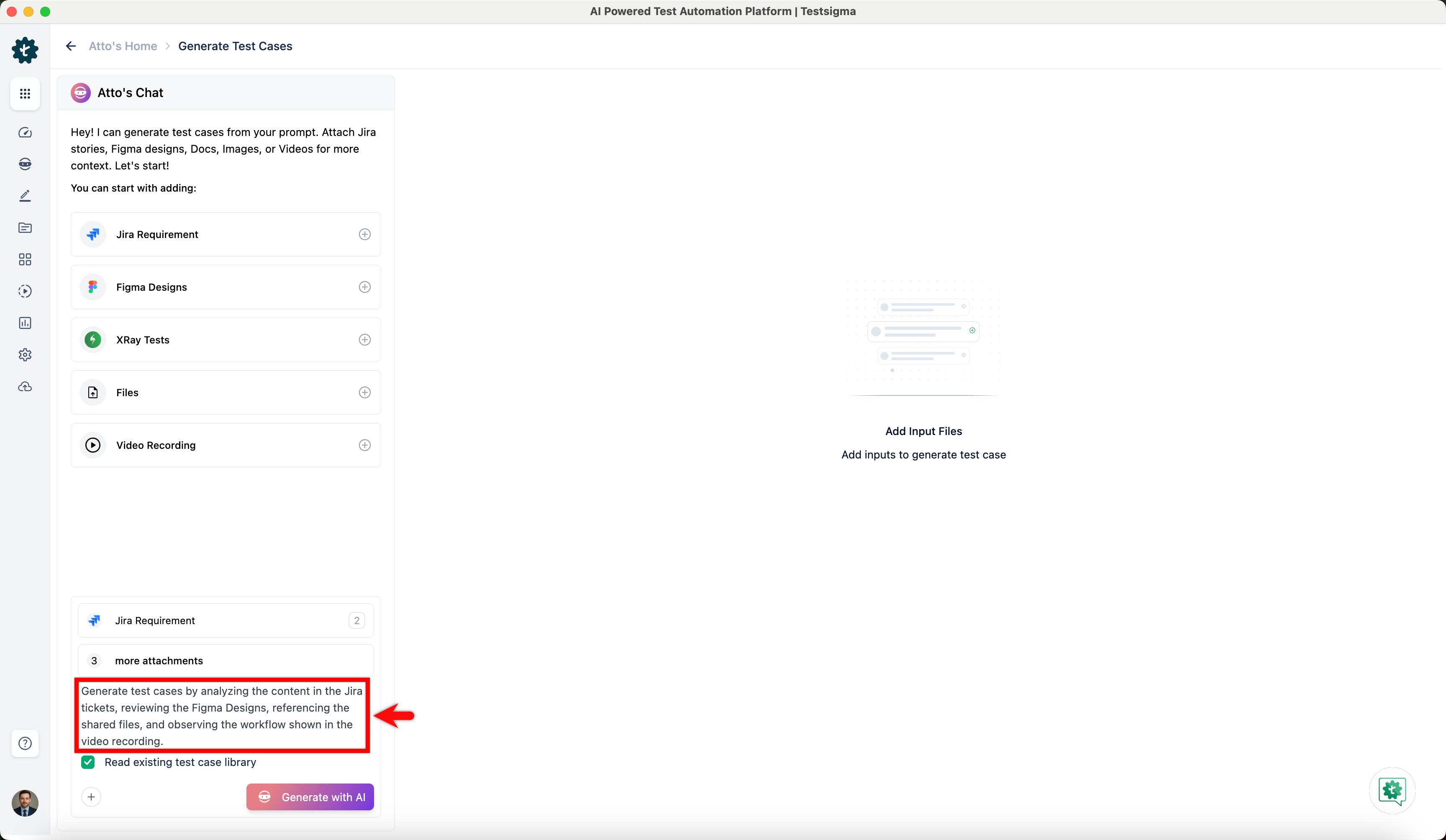The image size is (1446, 840).
Task: Open the help question mark icon
Action: point(25,744)
